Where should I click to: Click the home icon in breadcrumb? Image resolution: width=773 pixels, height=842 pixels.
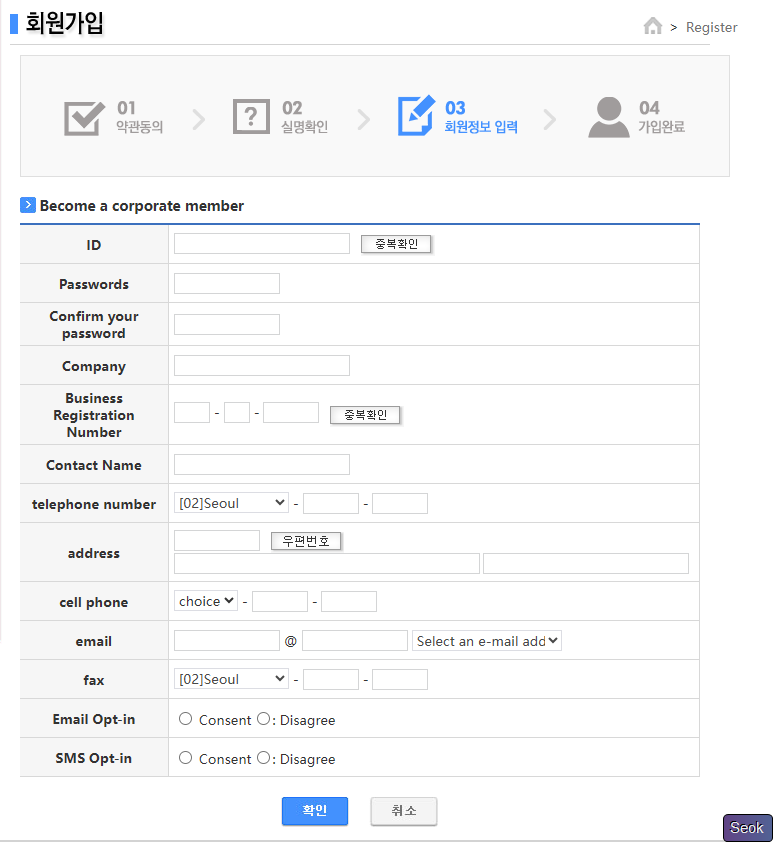click(653, 26)
